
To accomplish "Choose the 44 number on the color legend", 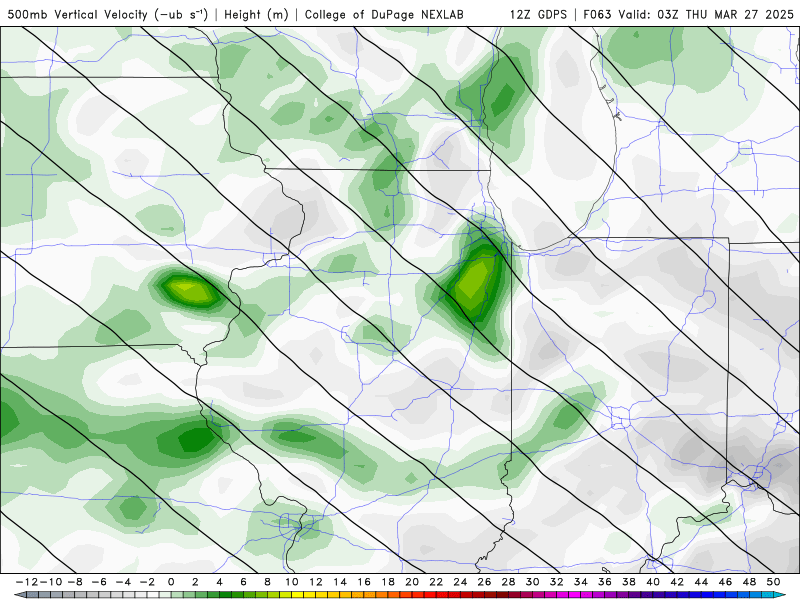I will click(701, 582).
